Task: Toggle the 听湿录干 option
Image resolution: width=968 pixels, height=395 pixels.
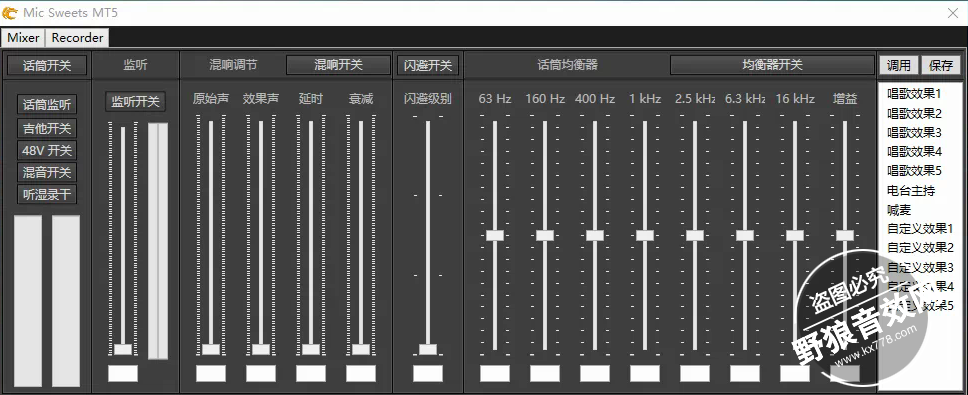Action: click(x=47, y=194)
